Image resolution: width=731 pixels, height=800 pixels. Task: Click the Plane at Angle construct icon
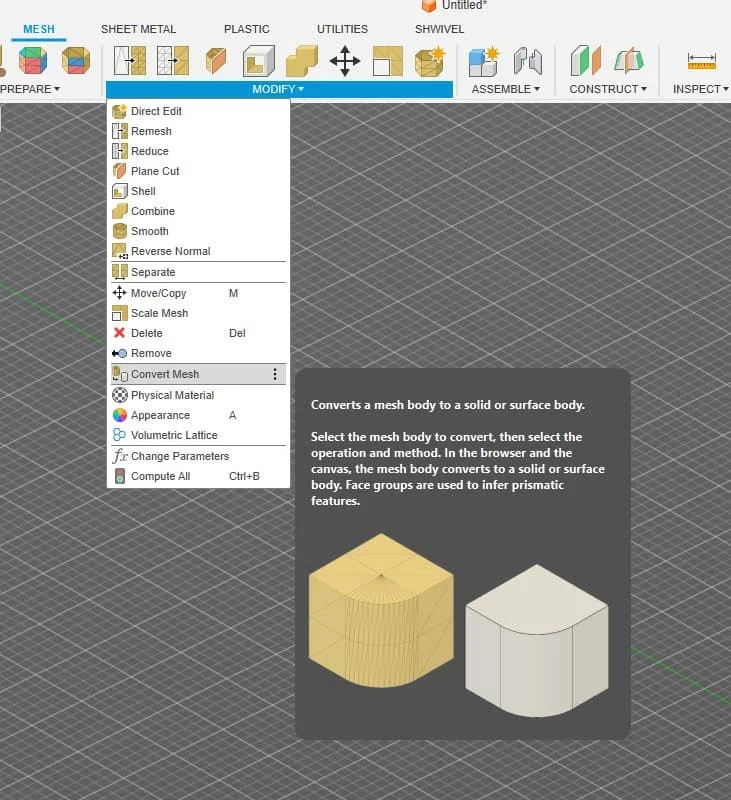[x=629, y=60]
